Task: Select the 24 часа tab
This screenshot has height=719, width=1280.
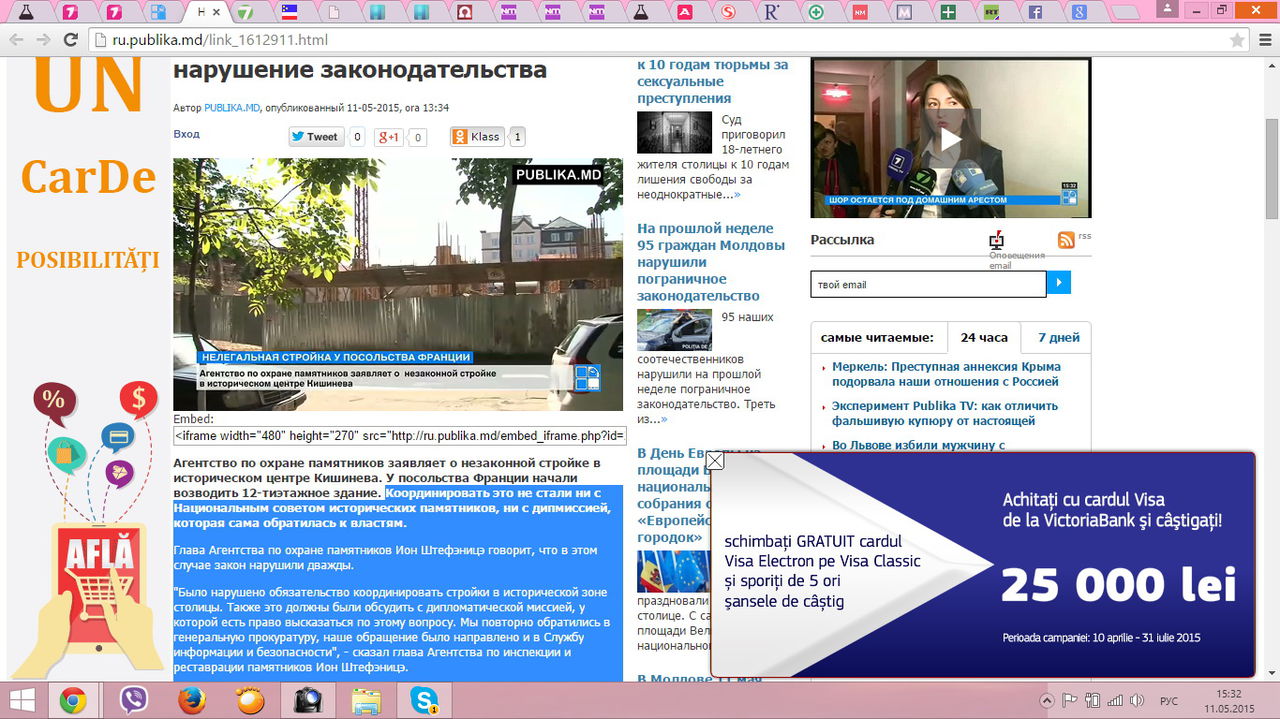Action: pos(984,337)
